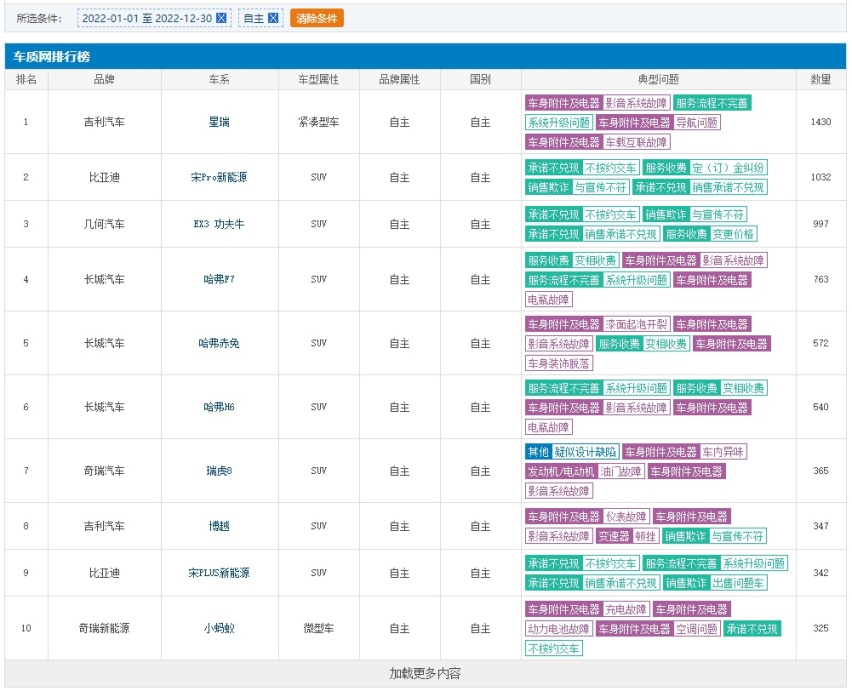852x691 pixels.
Task: Click the 油门故障 tag in 瑞虎8 row
Action: (x=621, y=472)
